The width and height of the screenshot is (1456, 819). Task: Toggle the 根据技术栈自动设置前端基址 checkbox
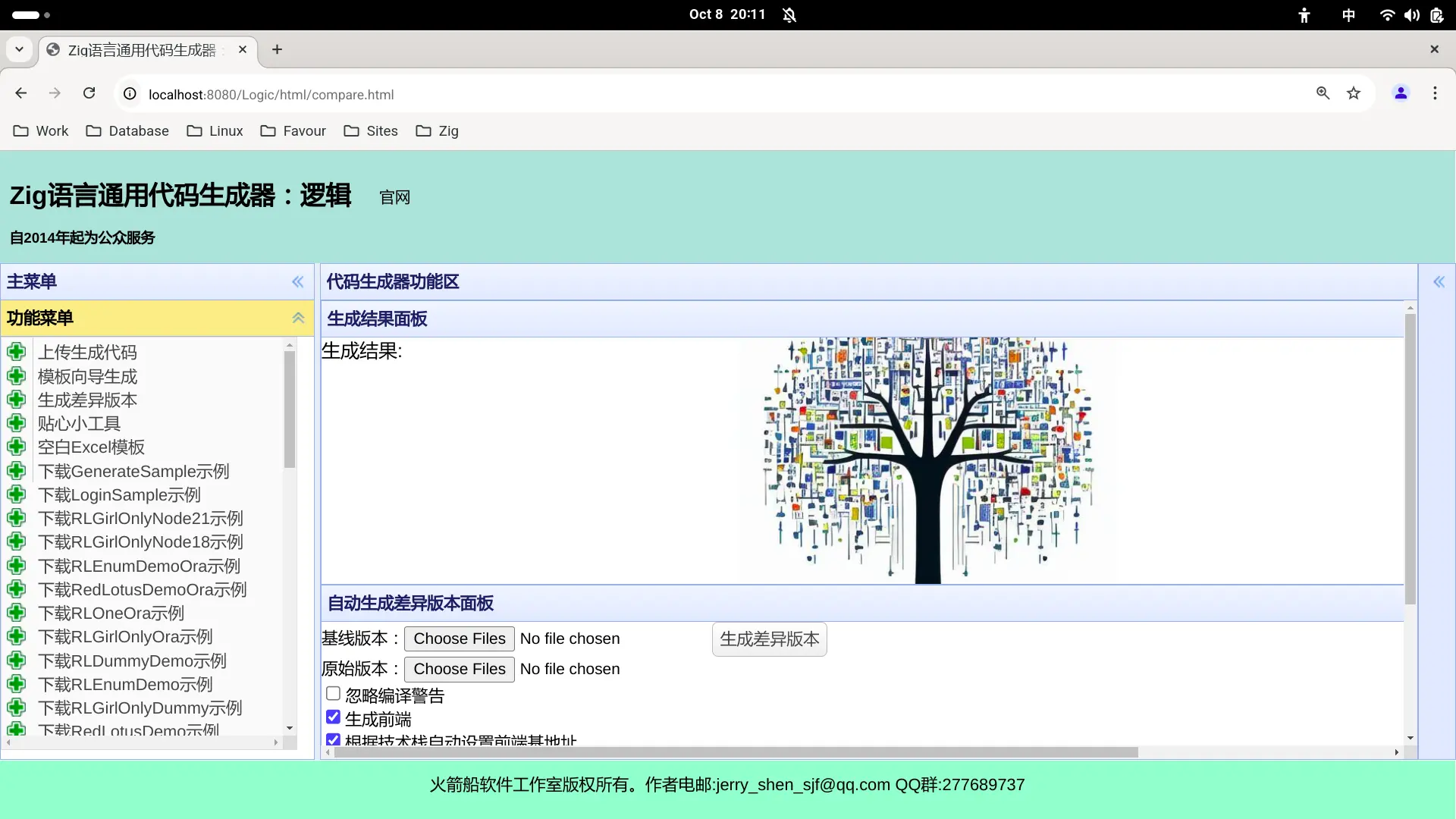(x=332, y=739)
